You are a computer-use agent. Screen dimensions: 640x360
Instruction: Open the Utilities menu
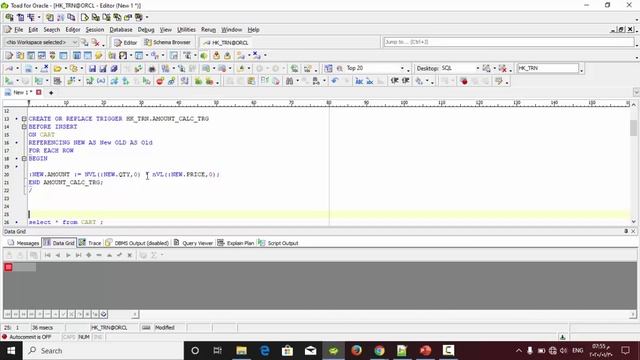click(x=186, y=30)
